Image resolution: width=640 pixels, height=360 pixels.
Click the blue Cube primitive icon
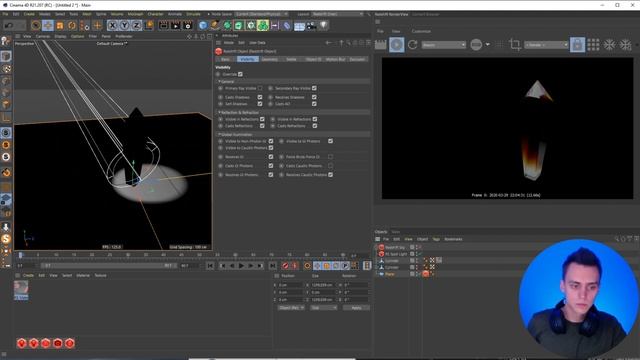(x=203, y=26)
